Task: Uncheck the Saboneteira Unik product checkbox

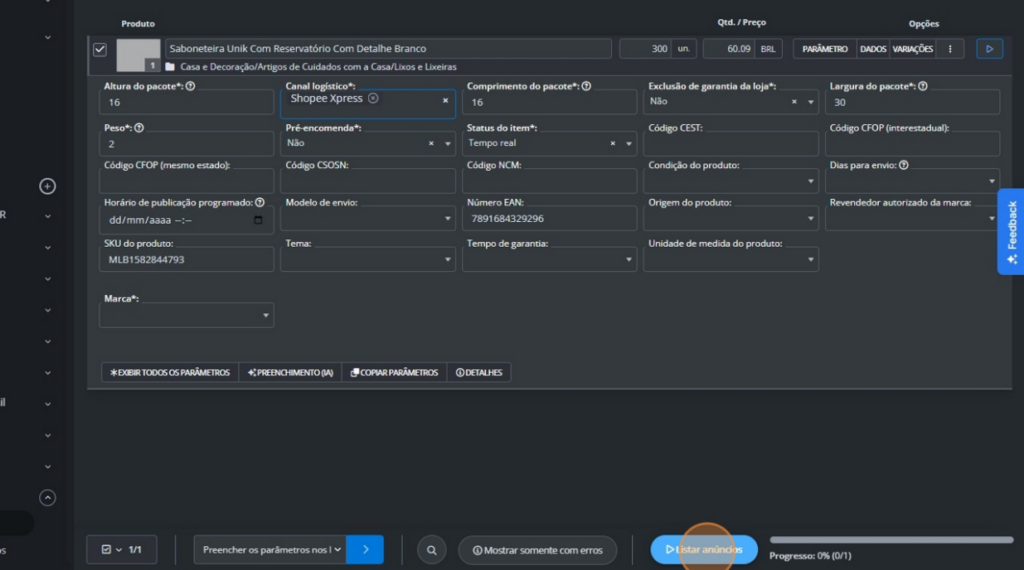Action: (100, 49)
